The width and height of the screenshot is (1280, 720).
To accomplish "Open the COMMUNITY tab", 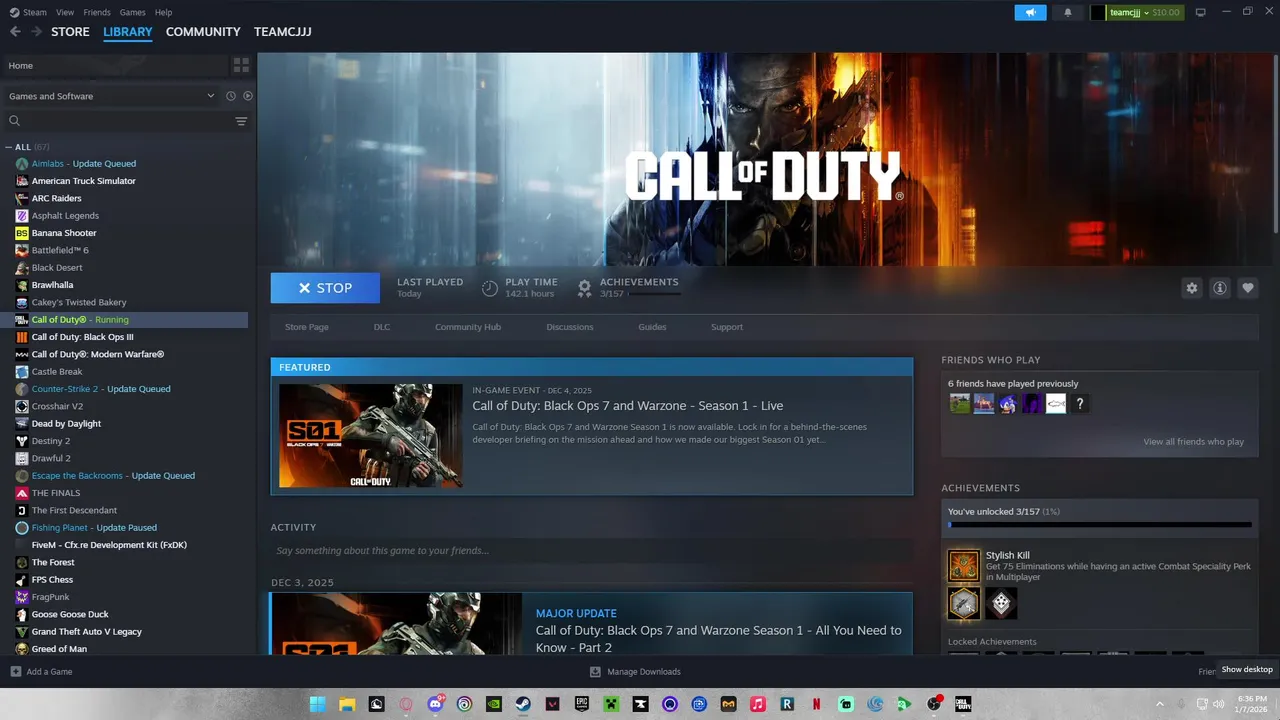I will point(203,32).
